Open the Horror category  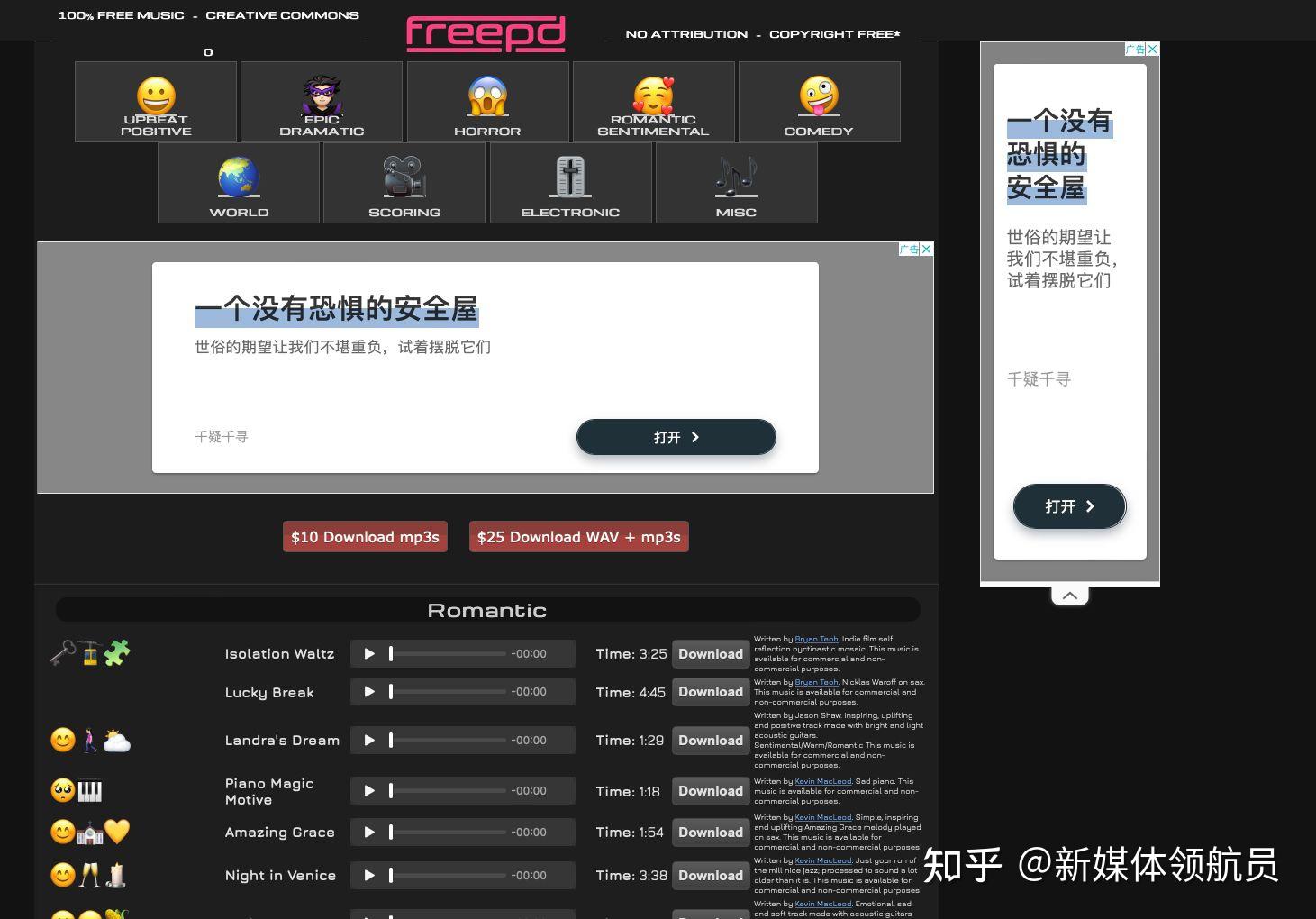point(487,102)
